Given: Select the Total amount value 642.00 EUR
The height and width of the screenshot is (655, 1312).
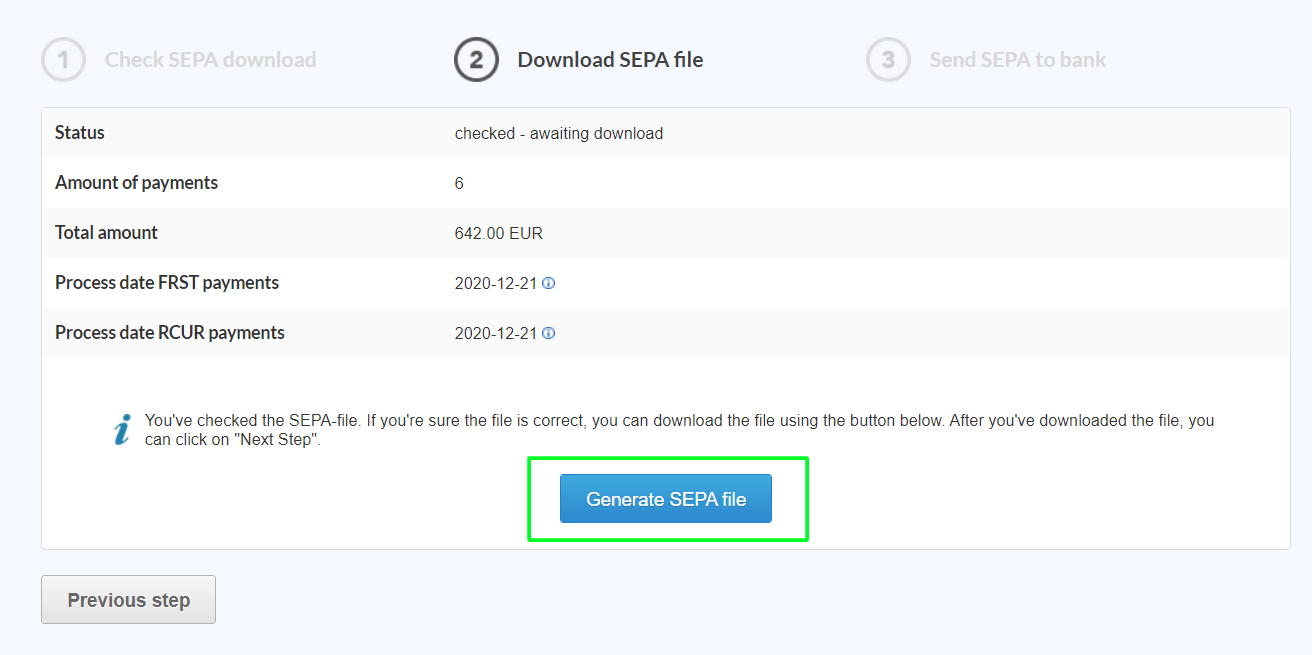Looking at the screenshot, I should 500,232.
